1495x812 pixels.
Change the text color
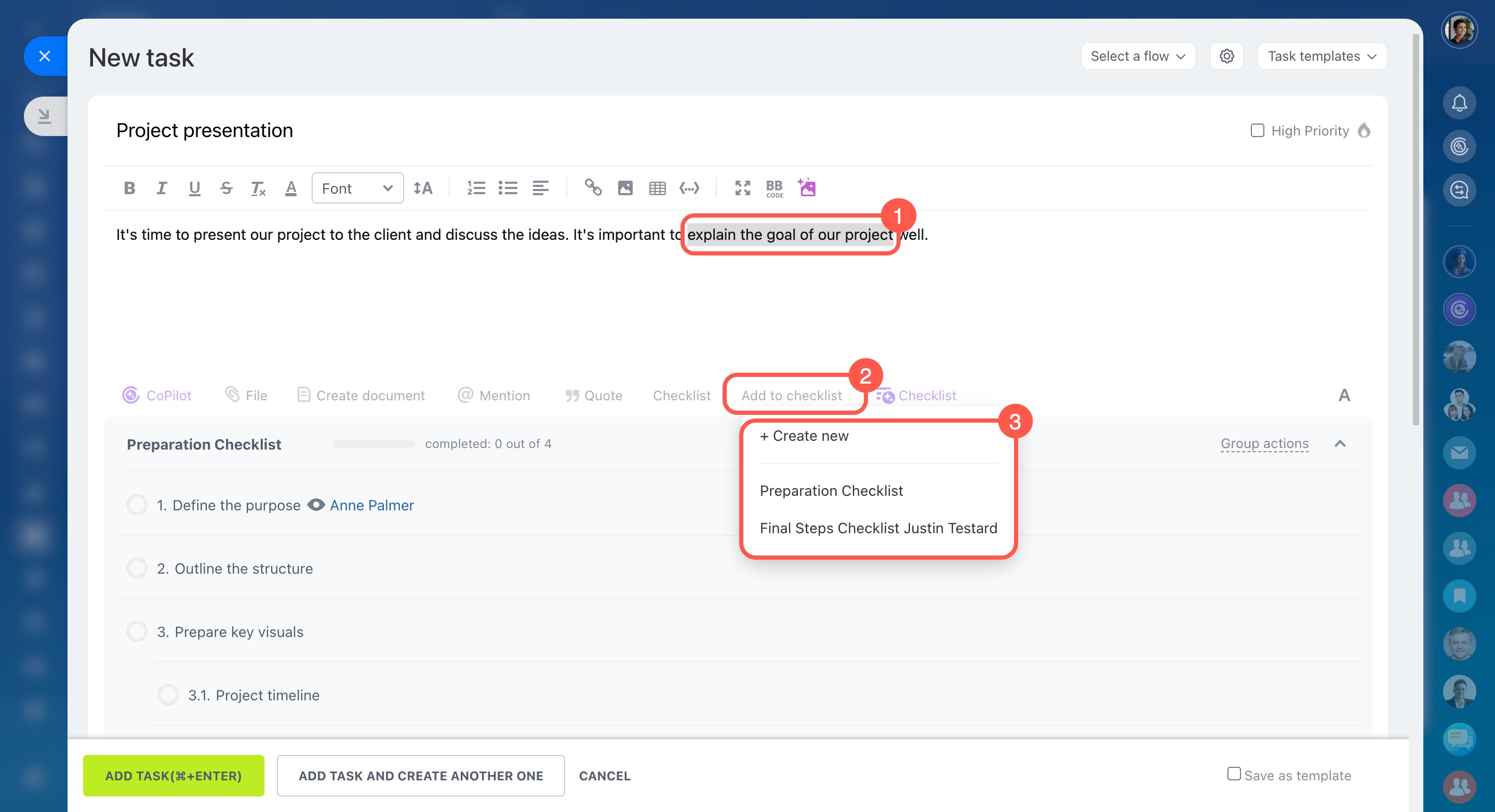(291, 188)
